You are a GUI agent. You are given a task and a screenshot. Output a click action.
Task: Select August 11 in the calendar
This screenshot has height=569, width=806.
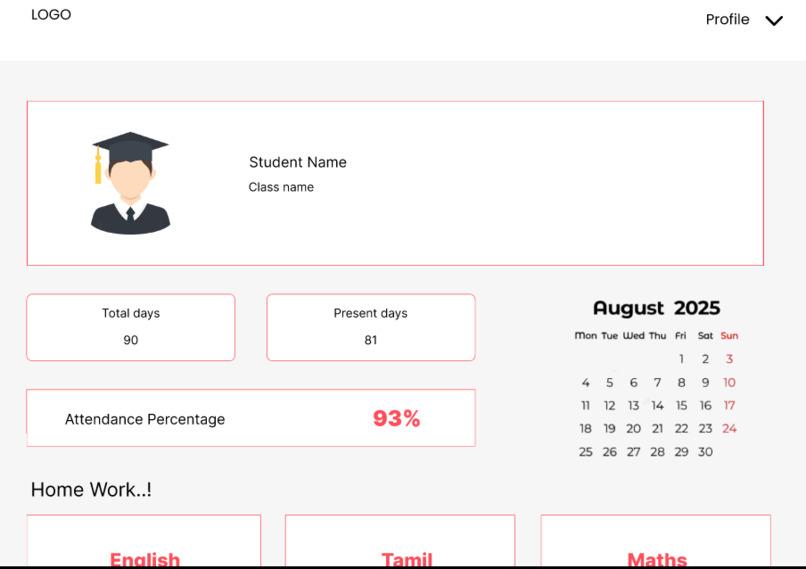[x=585, y=406]
